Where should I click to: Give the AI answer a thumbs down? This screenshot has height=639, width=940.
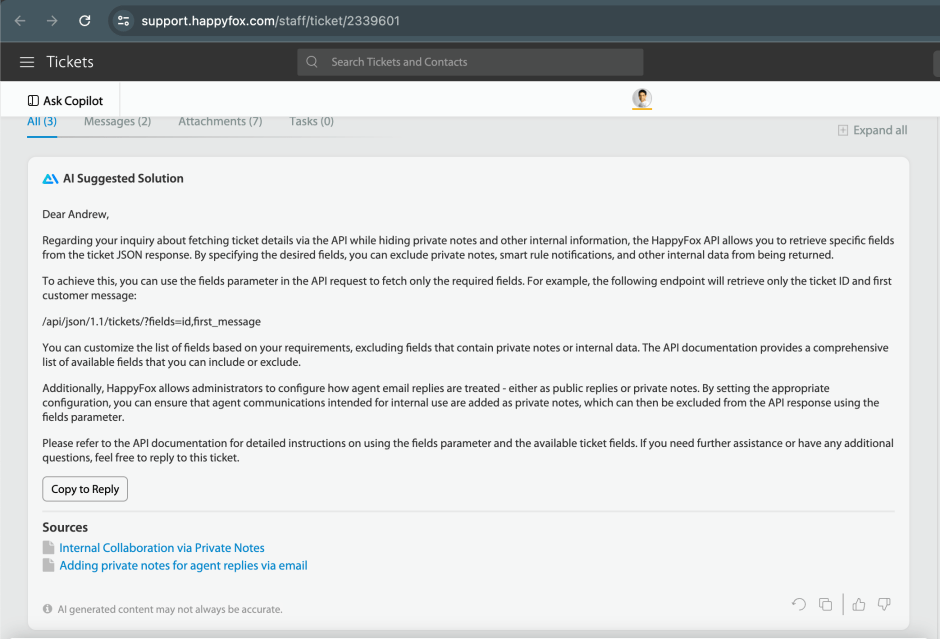click(884, 604)
